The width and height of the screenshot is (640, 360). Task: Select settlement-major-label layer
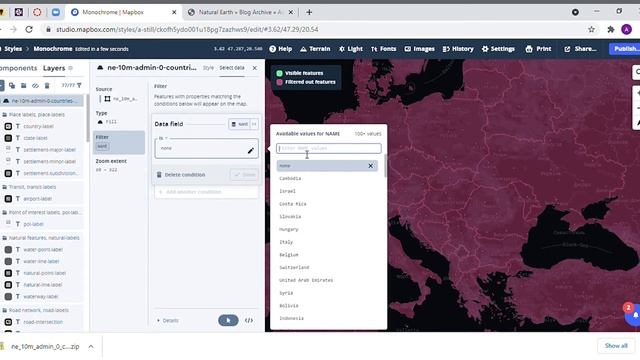(49, 150)
